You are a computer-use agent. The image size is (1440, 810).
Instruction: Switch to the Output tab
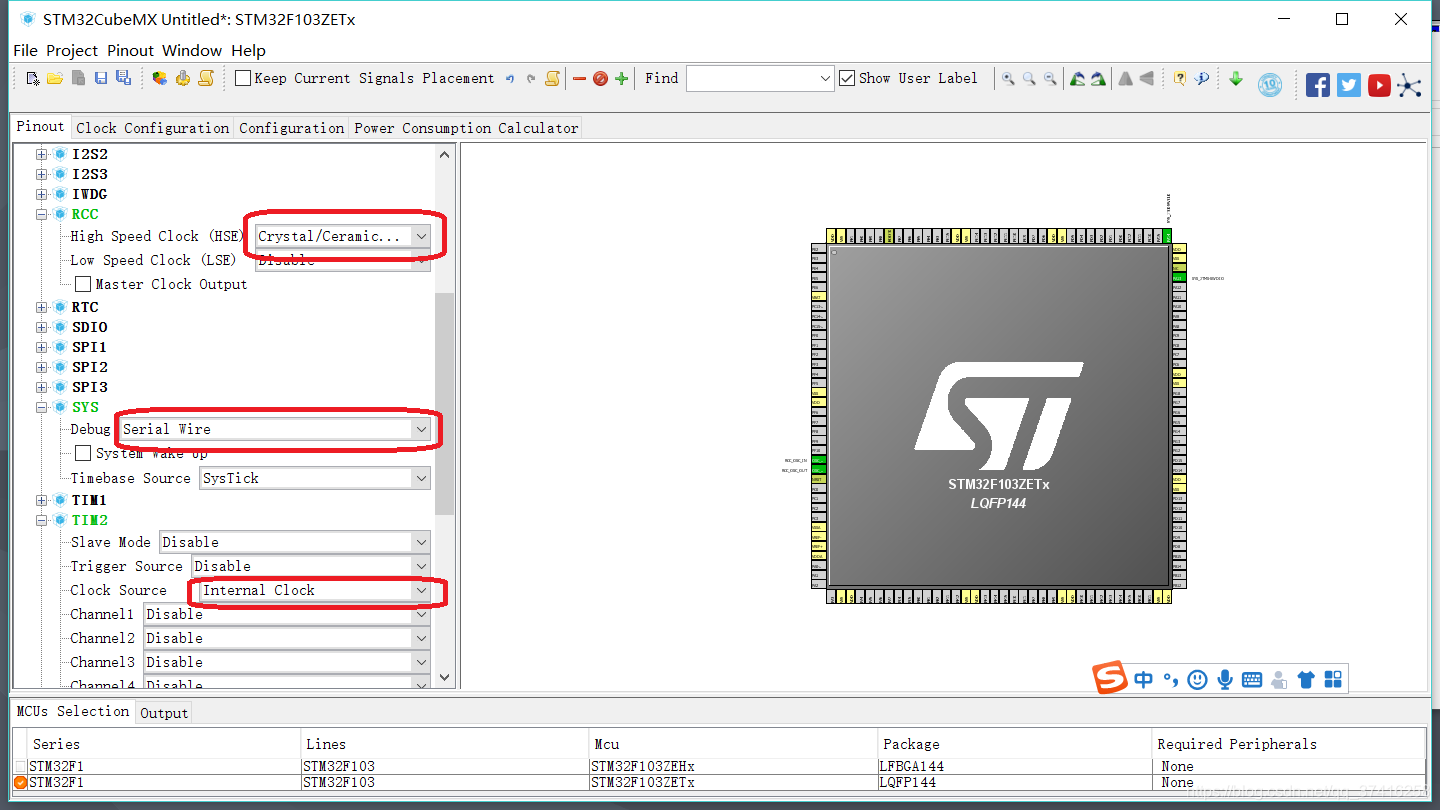pos(164,713)
